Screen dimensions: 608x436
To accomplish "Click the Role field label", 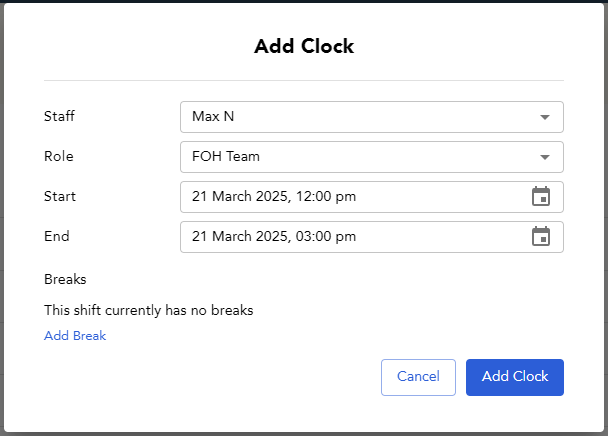I will [59, 156].
